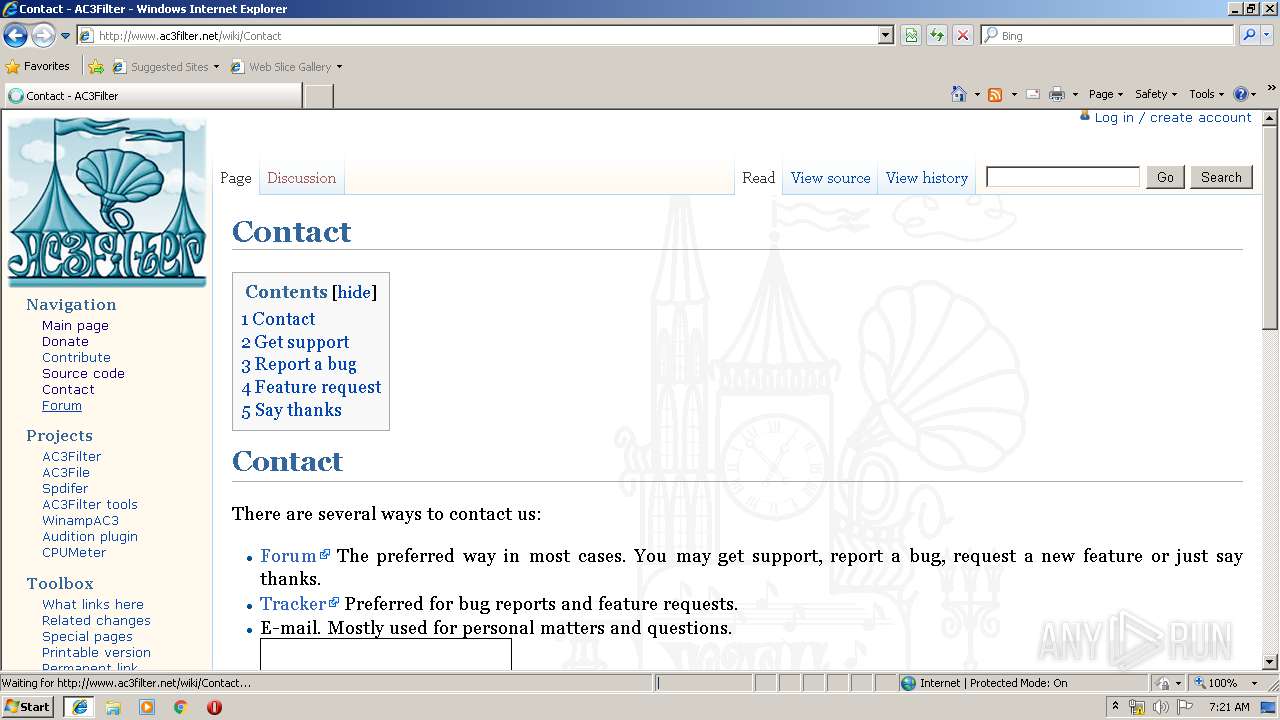Open the recent pages dropdown arrow
This screenshot has width=1280, height=720.
[x=65, y=36]
